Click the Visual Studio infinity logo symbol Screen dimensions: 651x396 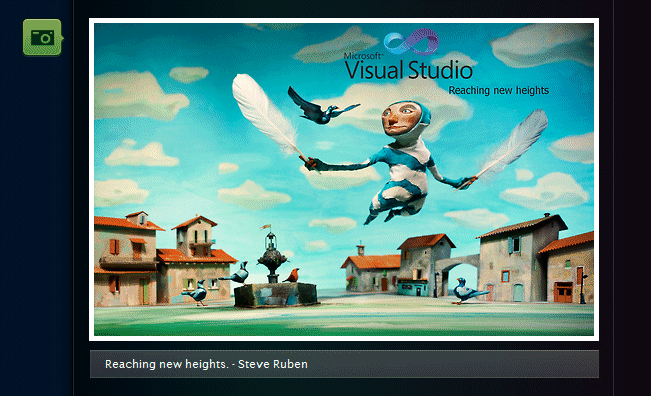pos(411,42)
